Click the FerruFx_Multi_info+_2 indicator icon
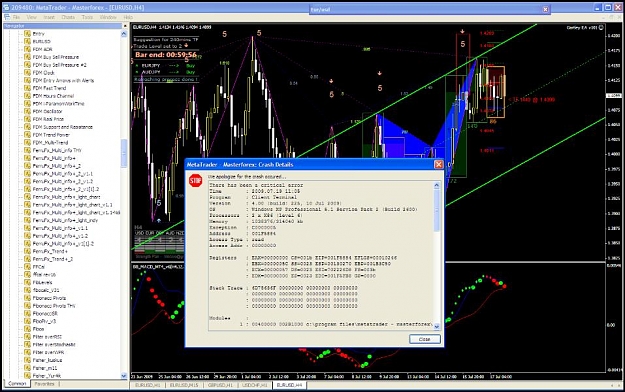 27,166
